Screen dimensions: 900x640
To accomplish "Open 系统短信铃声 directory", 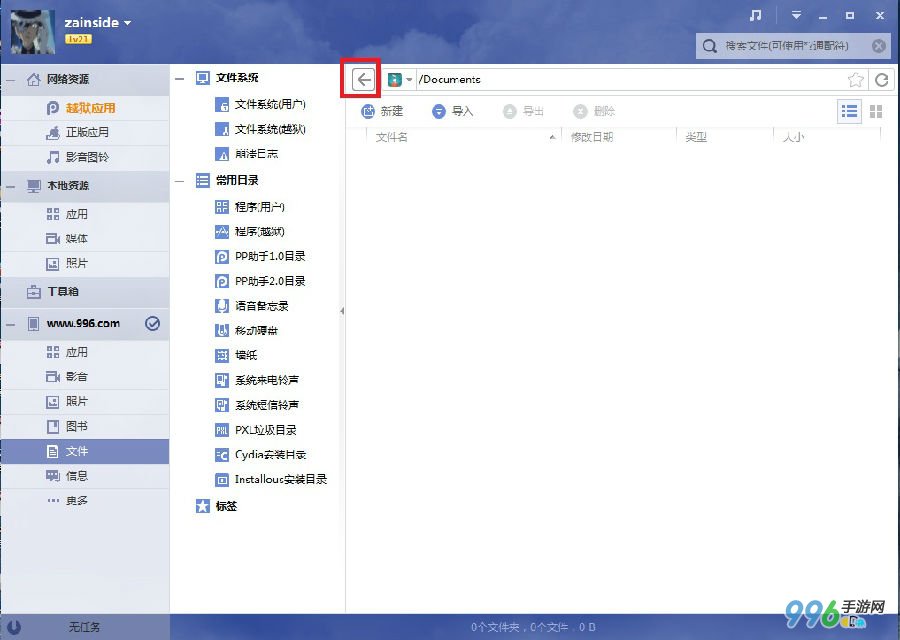I will click(257, 405).
